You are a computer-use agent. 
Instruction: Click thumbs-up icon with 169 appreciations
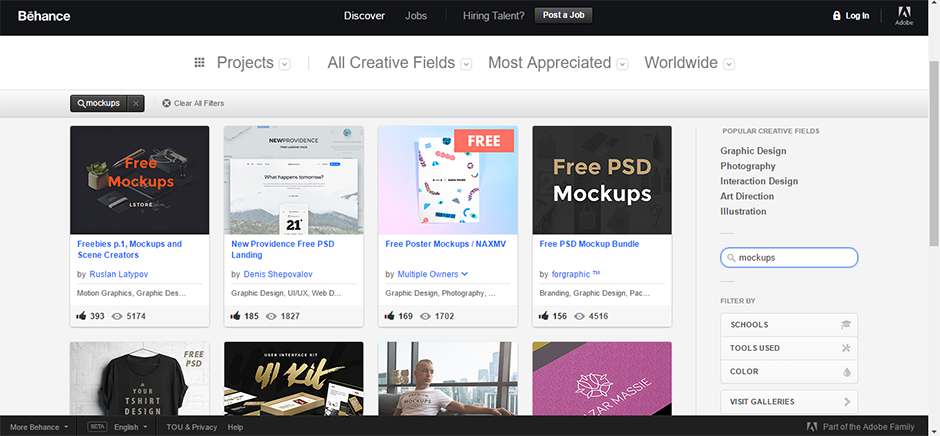click(x=390, y=316)
